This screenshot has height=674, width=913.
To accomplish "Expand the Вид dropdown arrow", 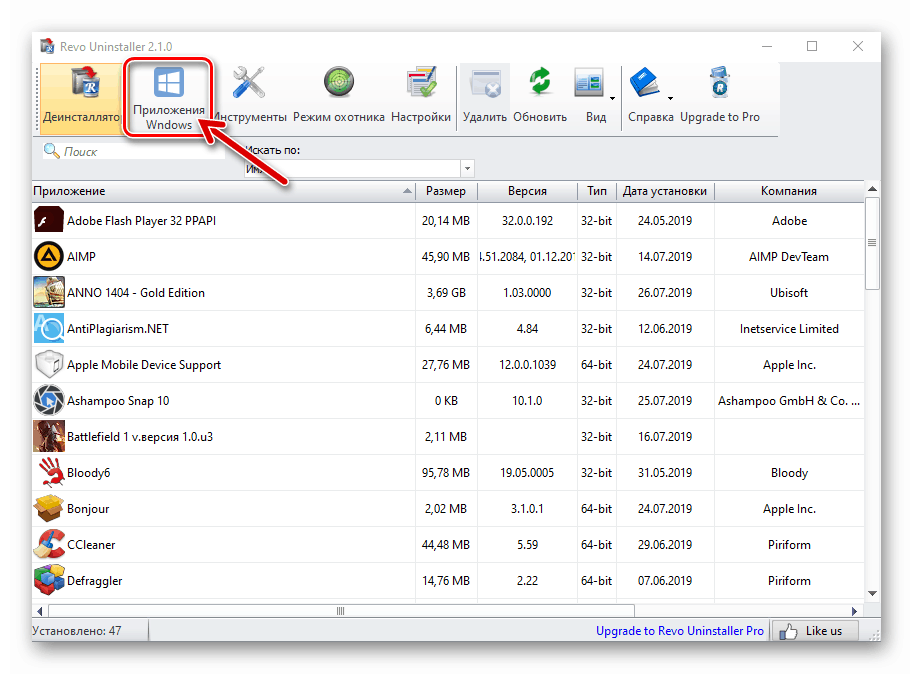I will click(x=612, y=98).
